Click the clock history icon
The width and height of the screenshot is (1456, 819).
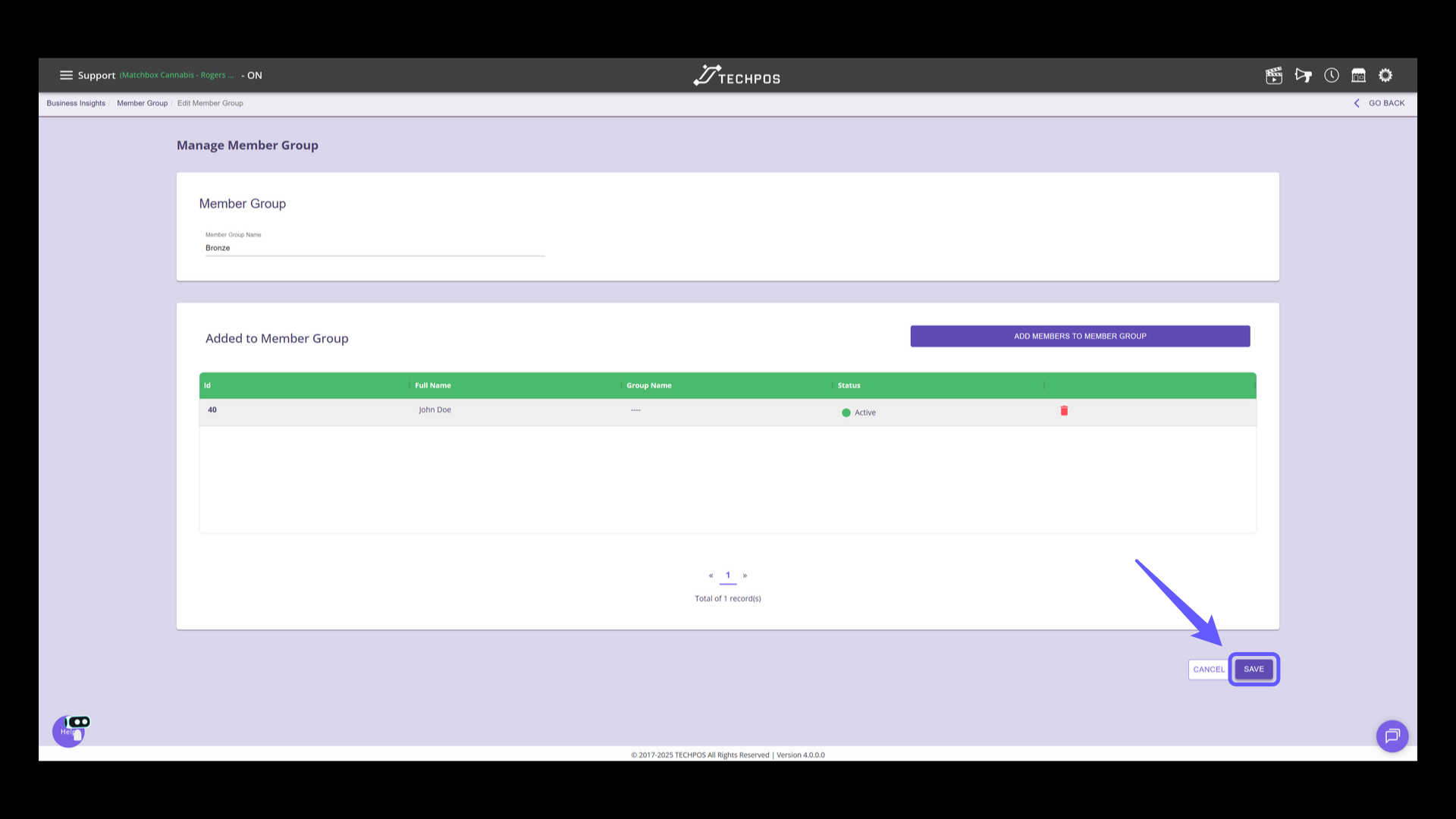(1332, 75)
